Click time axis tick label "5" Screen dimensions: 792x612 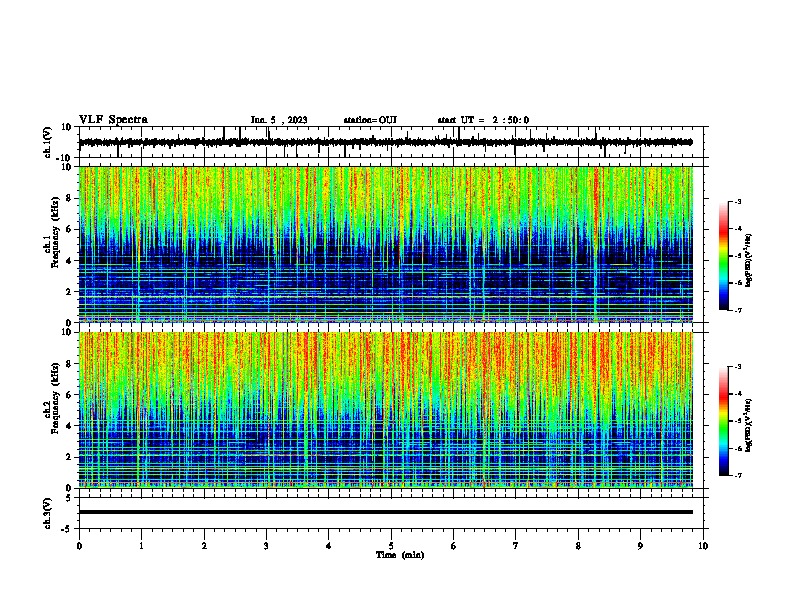tap(391, 546)
